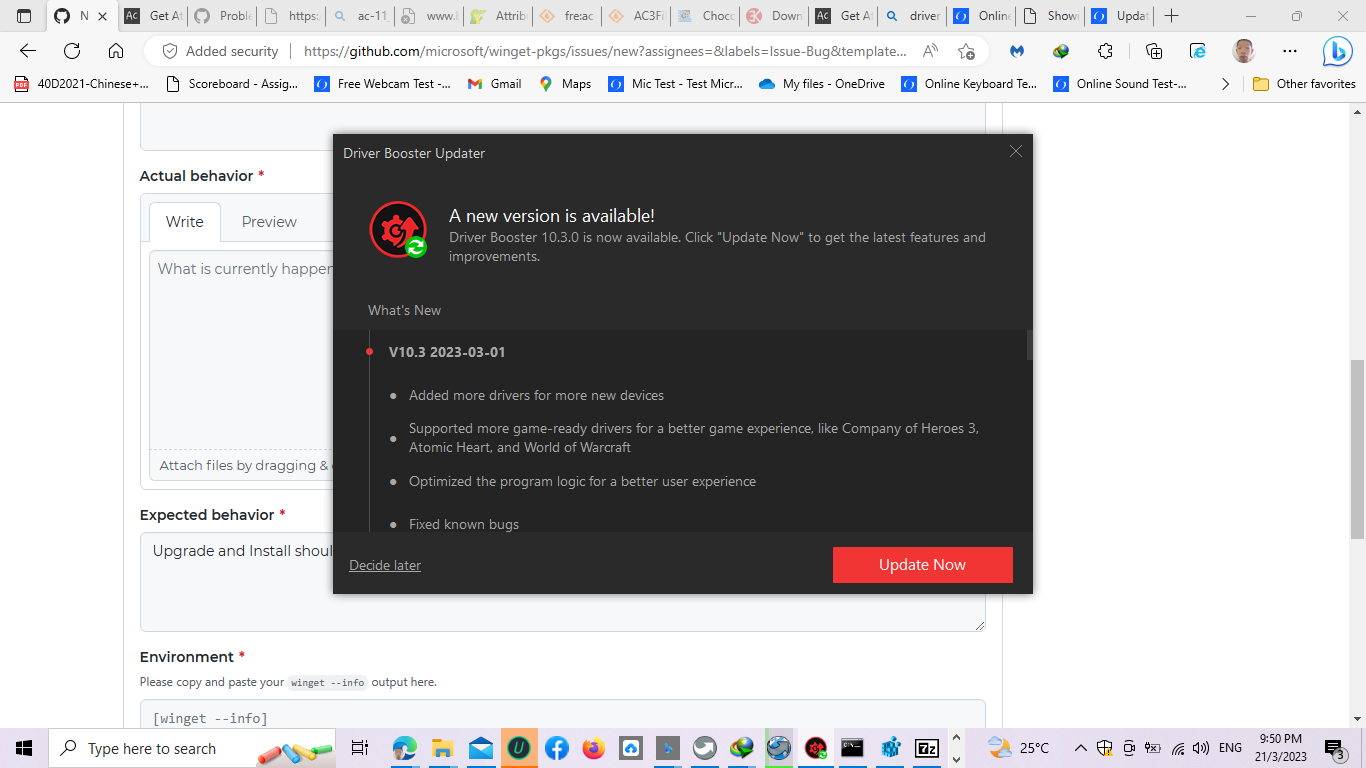Refresh the GitHub page
1366x768 pixels.
pyautogui.click(x=72, y=51)
